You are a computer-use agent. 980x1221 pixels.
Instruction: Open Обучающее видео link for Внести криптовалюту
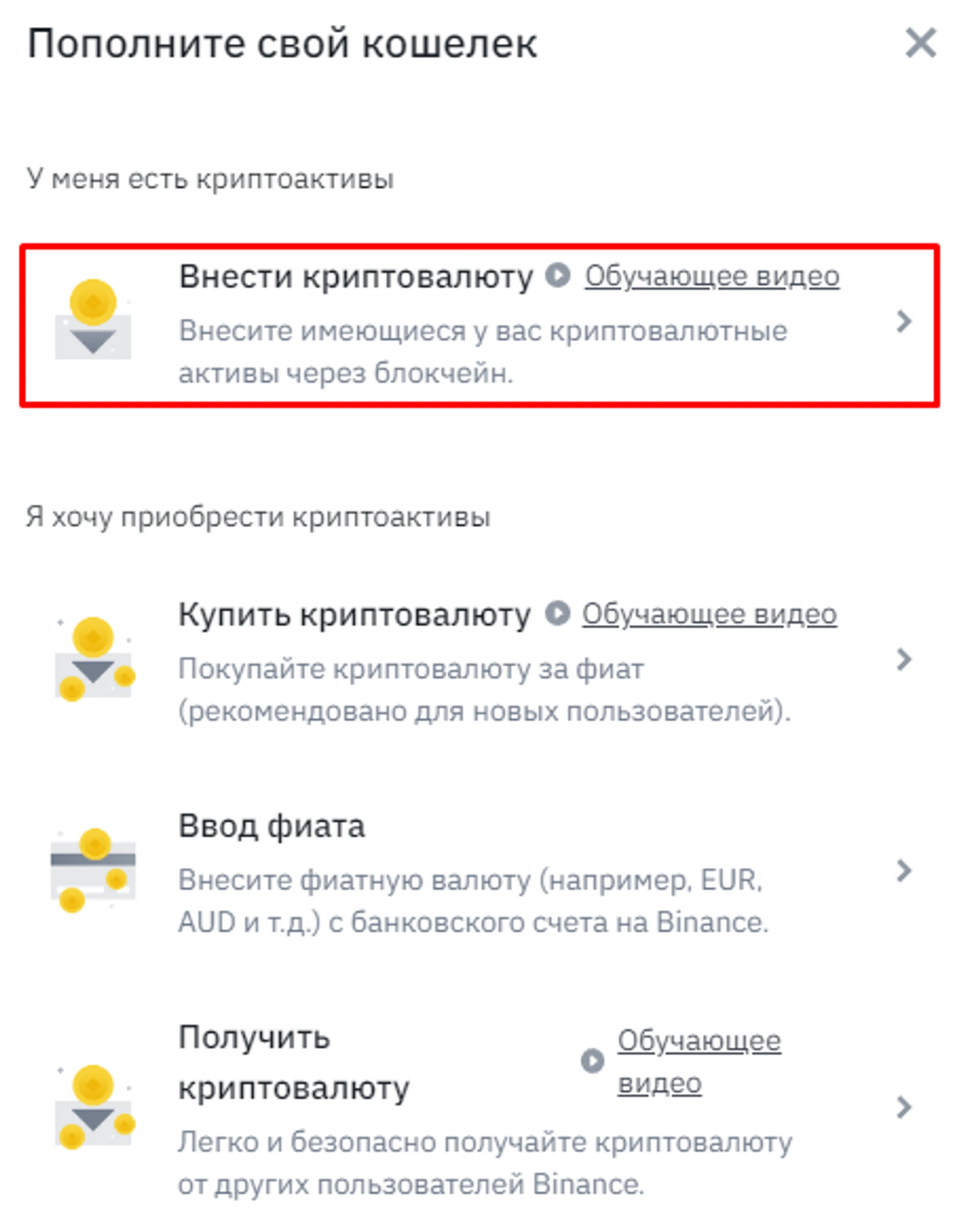[x=711, y=276]
